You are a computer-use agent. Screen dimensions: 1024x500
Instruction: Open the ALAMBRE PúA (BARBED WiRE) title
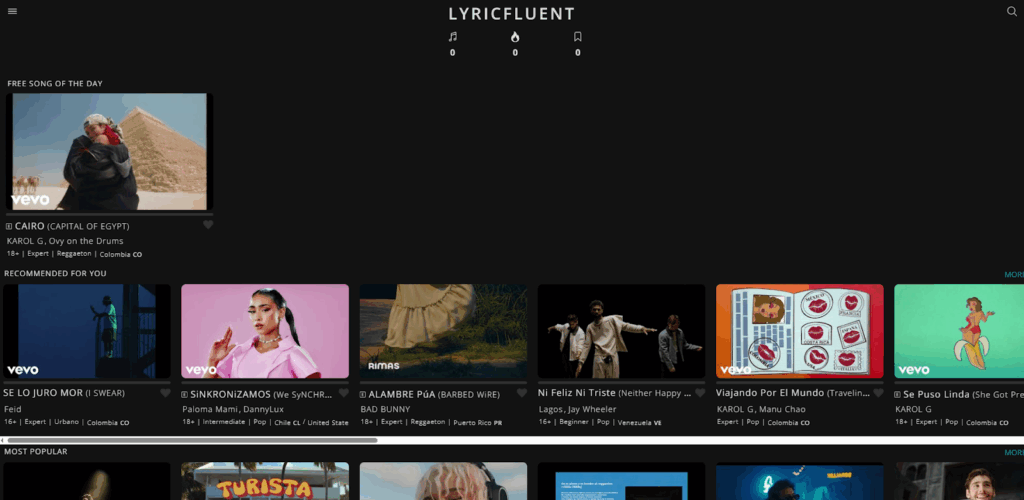[x=434, y=394]
